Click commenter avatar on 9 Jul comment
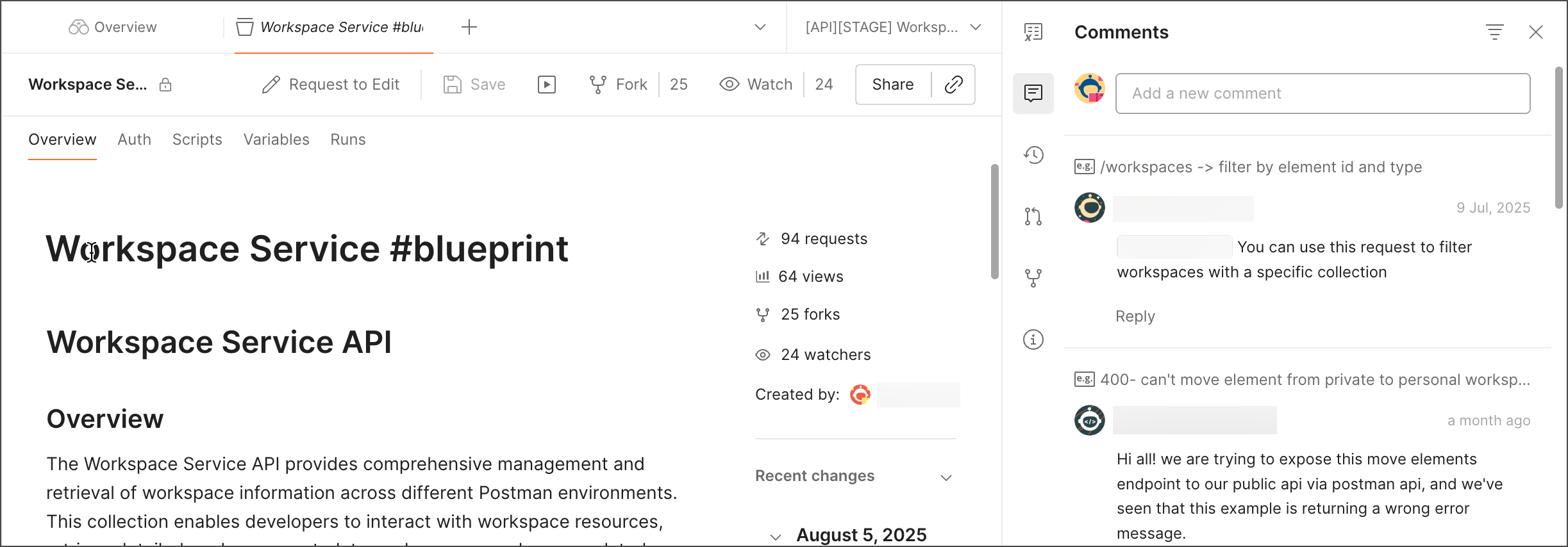 (1090, 208)
